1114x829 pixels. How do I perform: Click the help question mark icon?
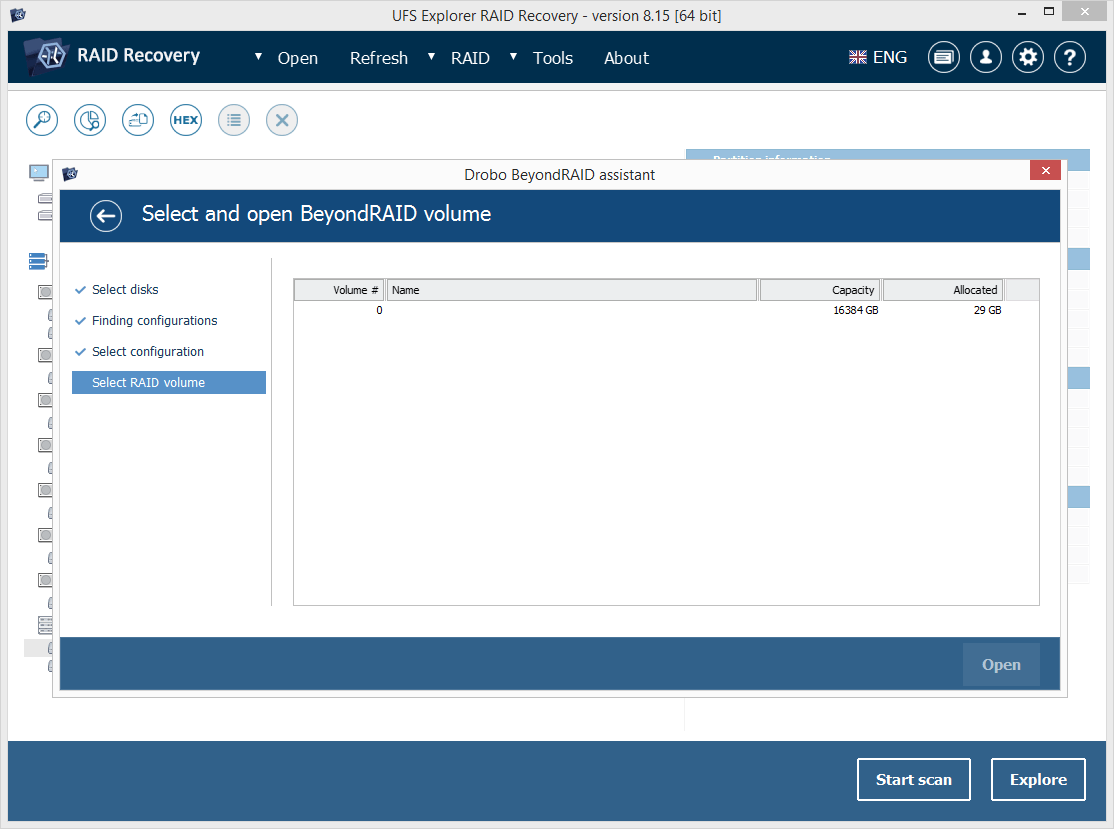(1070, 58)
